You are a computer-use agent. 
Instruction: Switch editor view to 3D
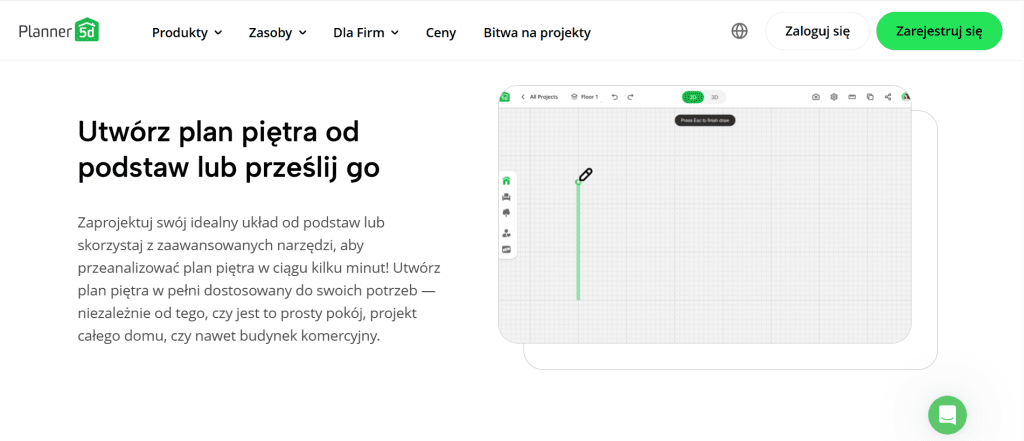(714, 97)
